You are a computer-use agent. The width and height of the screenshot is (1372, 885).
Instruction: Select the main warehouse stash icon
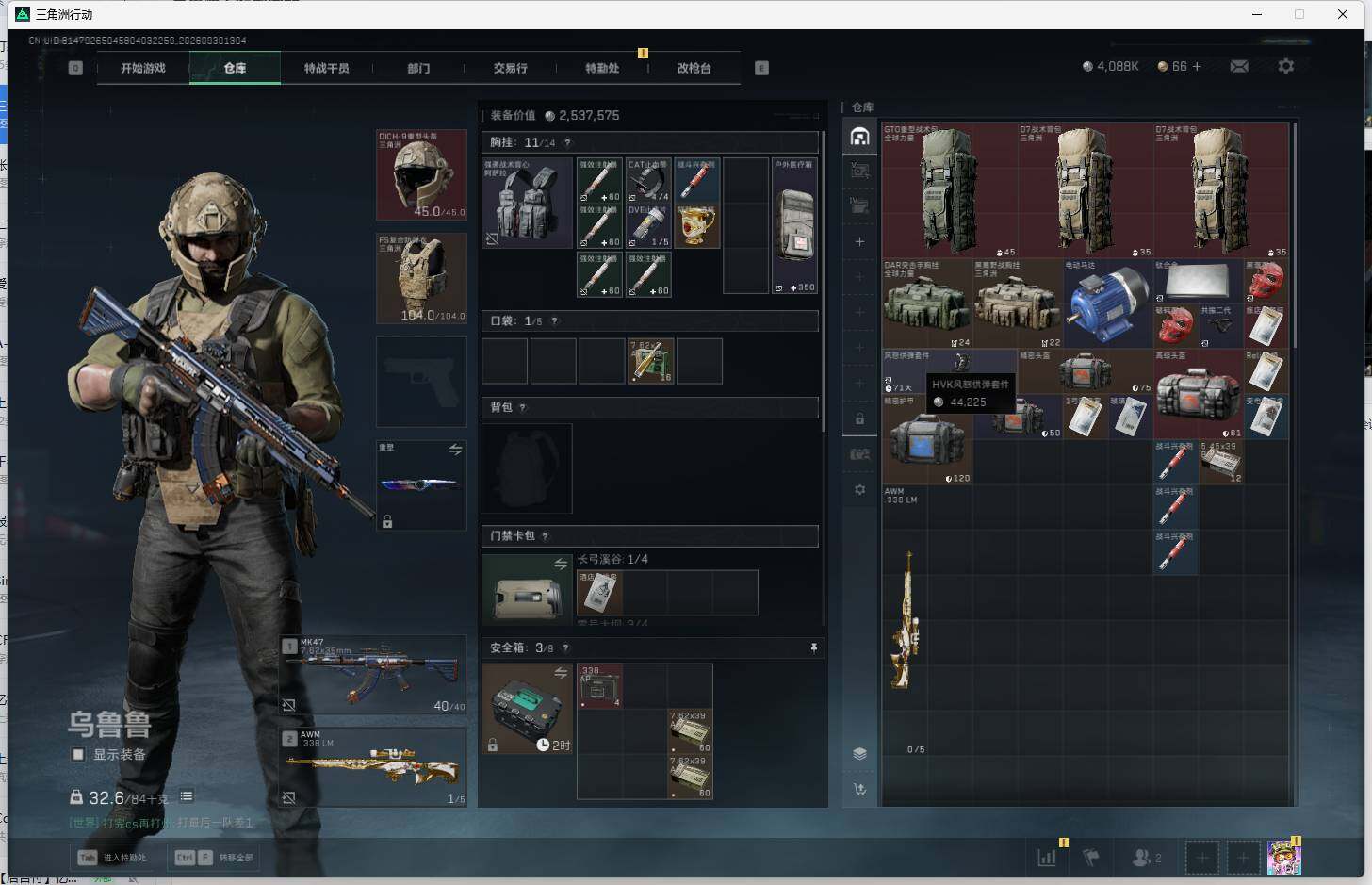[x=859, y=137]
